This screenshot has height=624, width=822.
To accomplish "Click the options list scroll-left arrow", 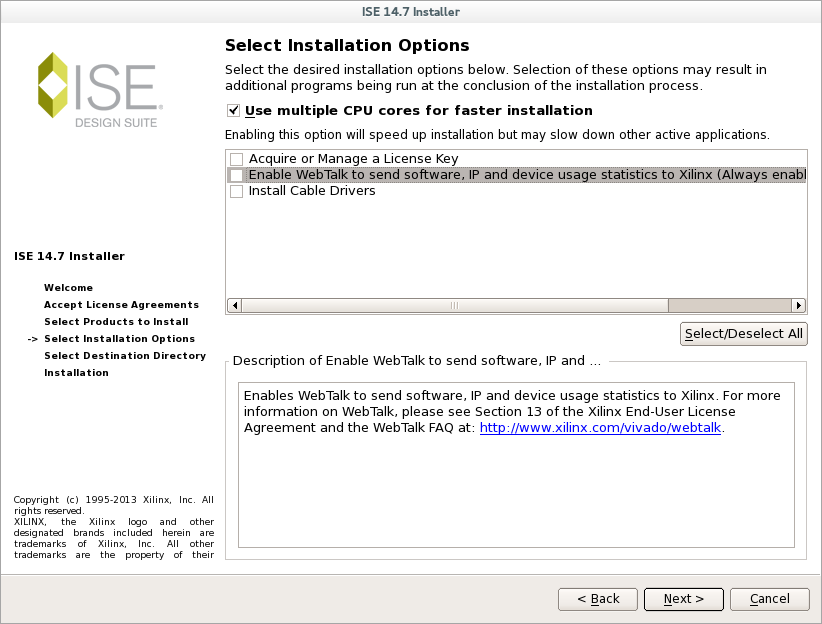I will (235, 305).
